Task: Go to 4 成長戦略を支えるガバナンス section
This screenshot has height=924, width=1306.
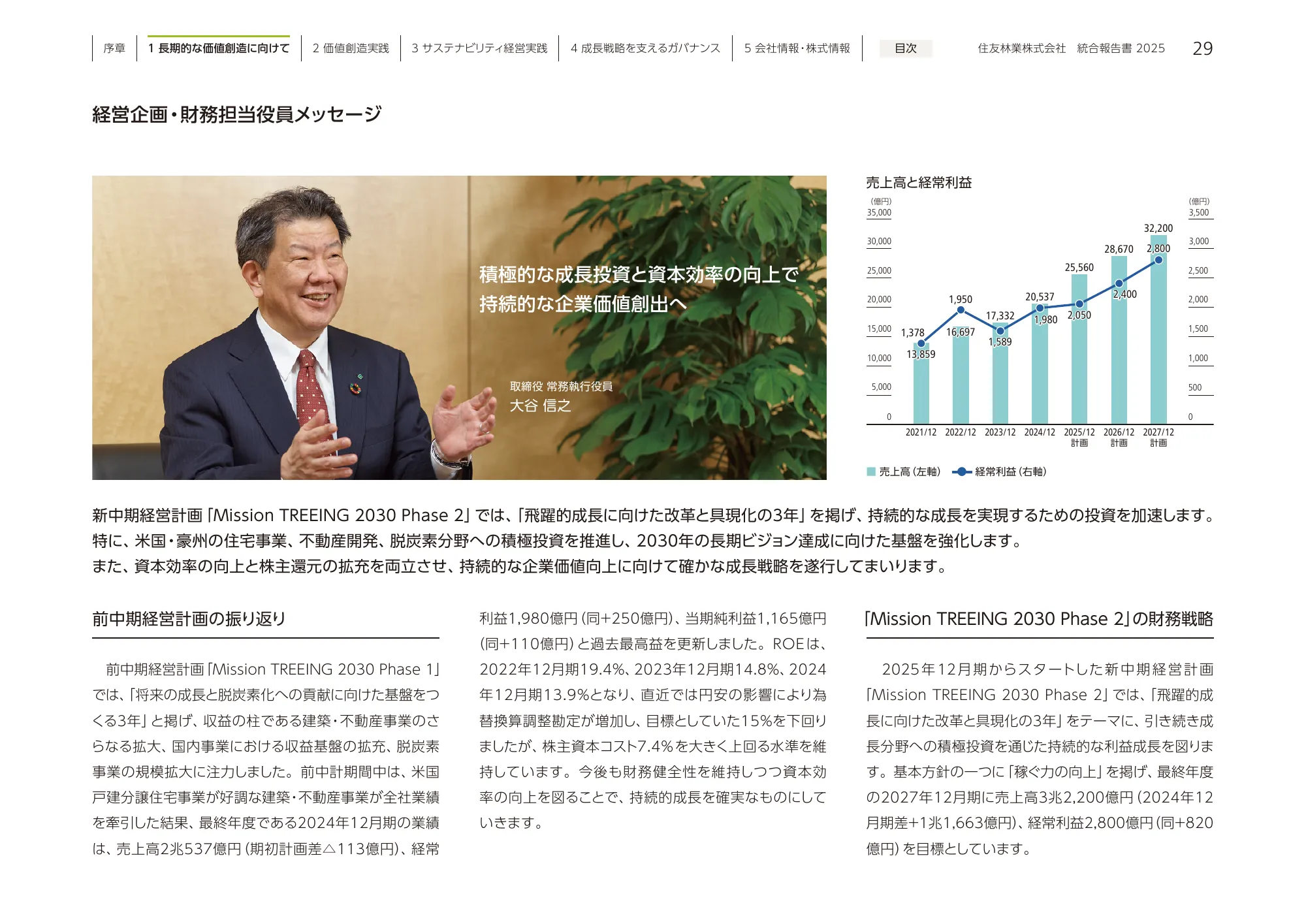Action: [x=645, y=46]
